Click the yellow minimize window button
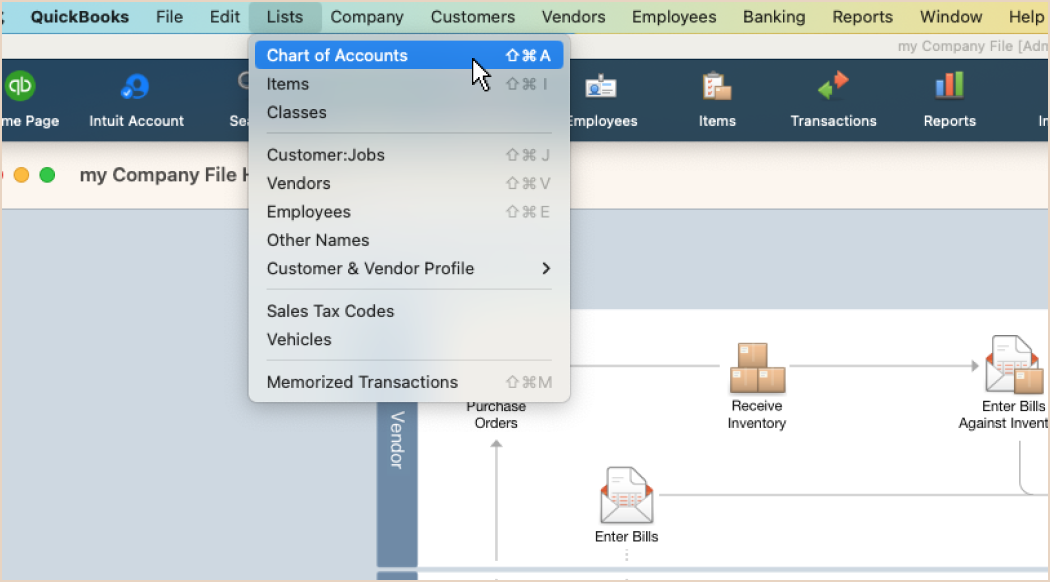This screenshot has width=1050, height=582. [21, 175]
